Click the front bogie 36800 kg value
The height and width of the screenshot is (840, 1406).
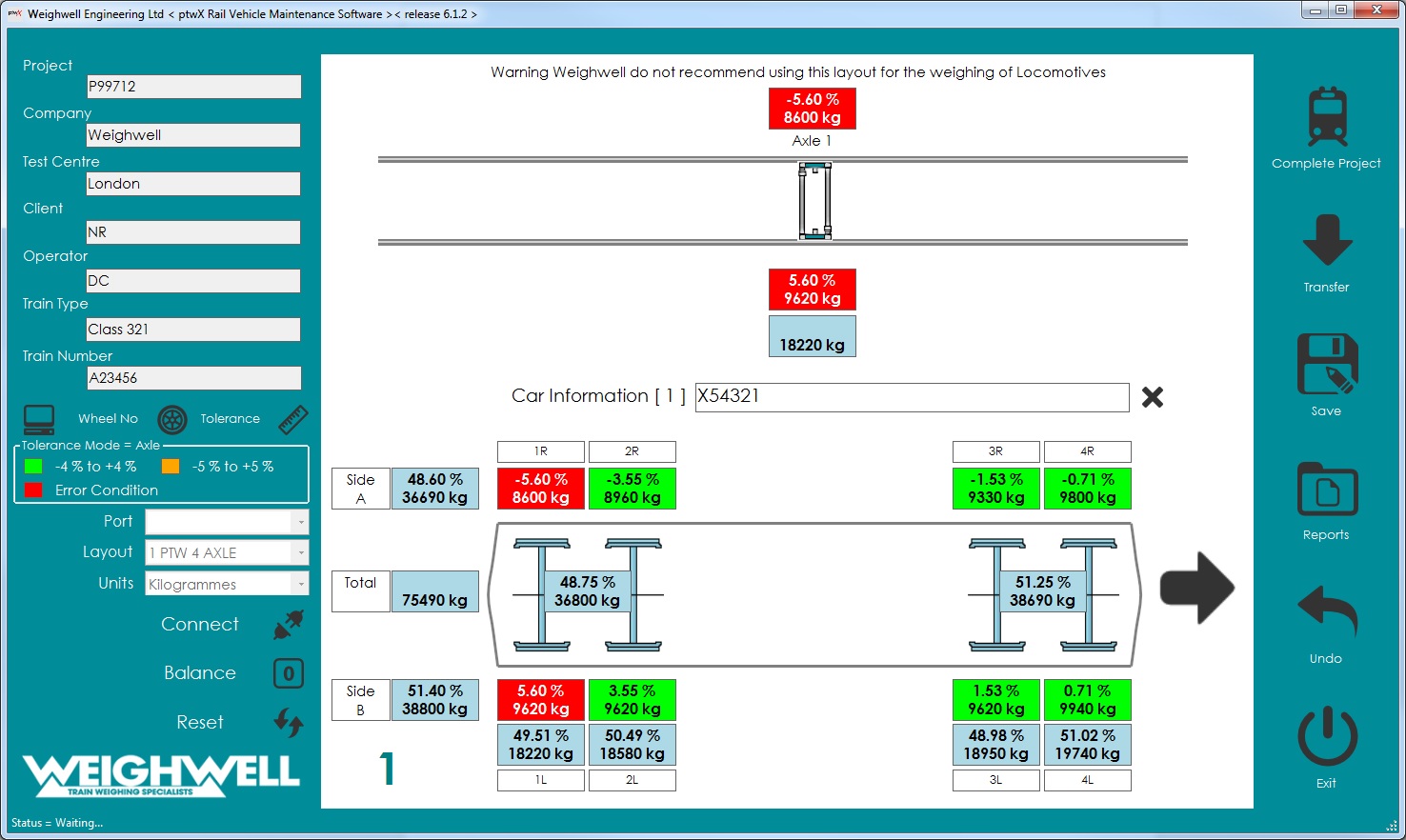pyautogui.click(x=588, y=591)
